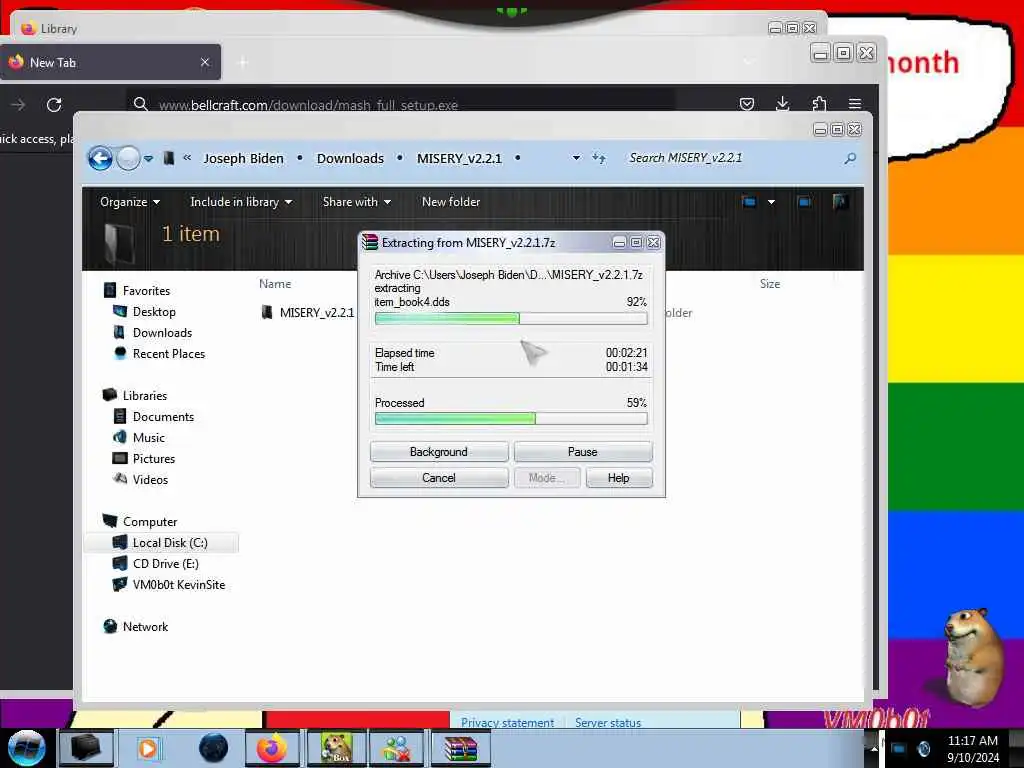The image size is (1024, 768).
Task: Show hidden tray icons arrow
Action: (874, 748)
